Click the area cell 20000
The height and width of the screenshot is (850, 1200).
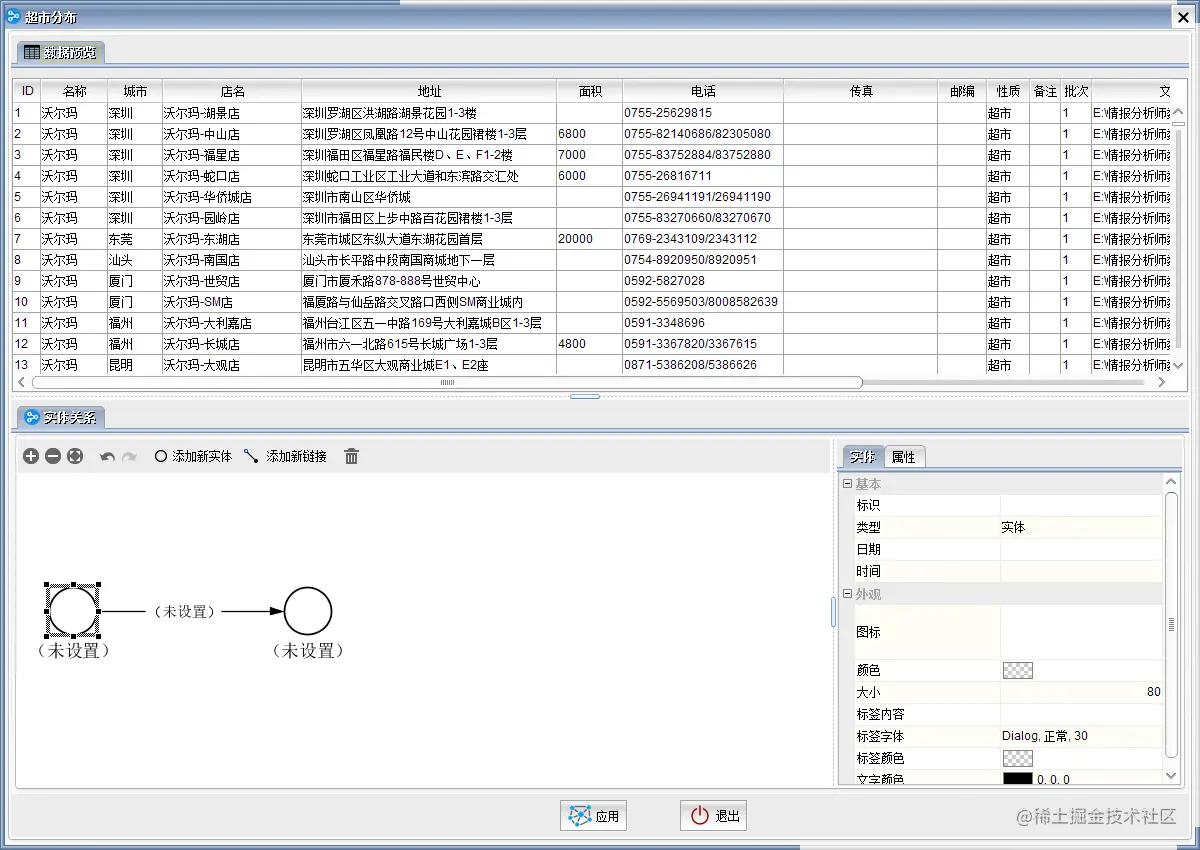click(x=589, y=239)
